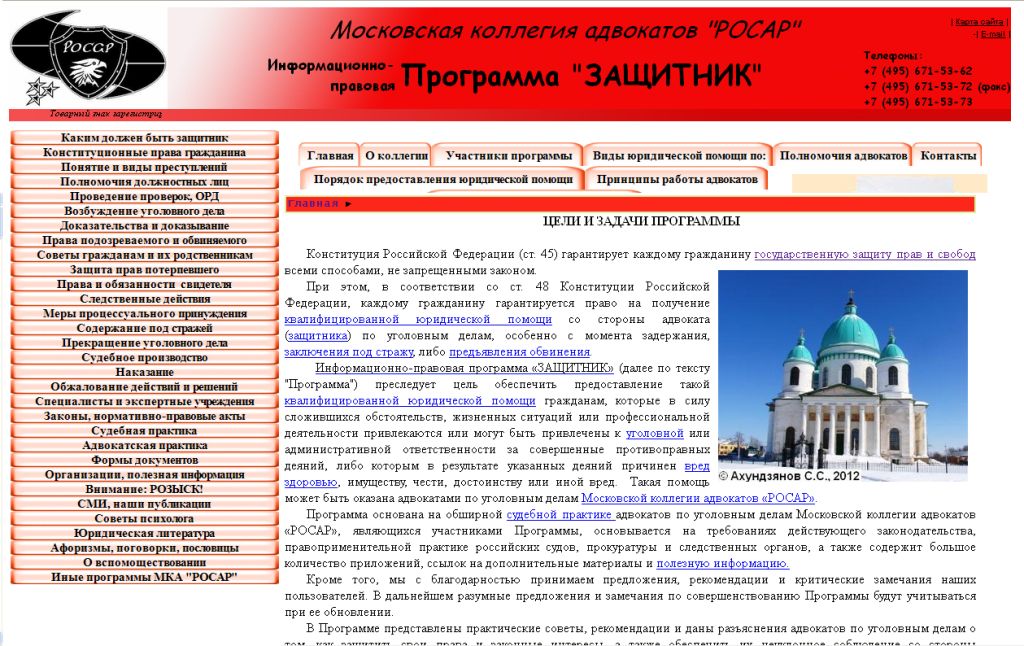Select Права подозреваемого и обвиняемого
Viewport: 1024px width, 646px height.
pos(144,240)
